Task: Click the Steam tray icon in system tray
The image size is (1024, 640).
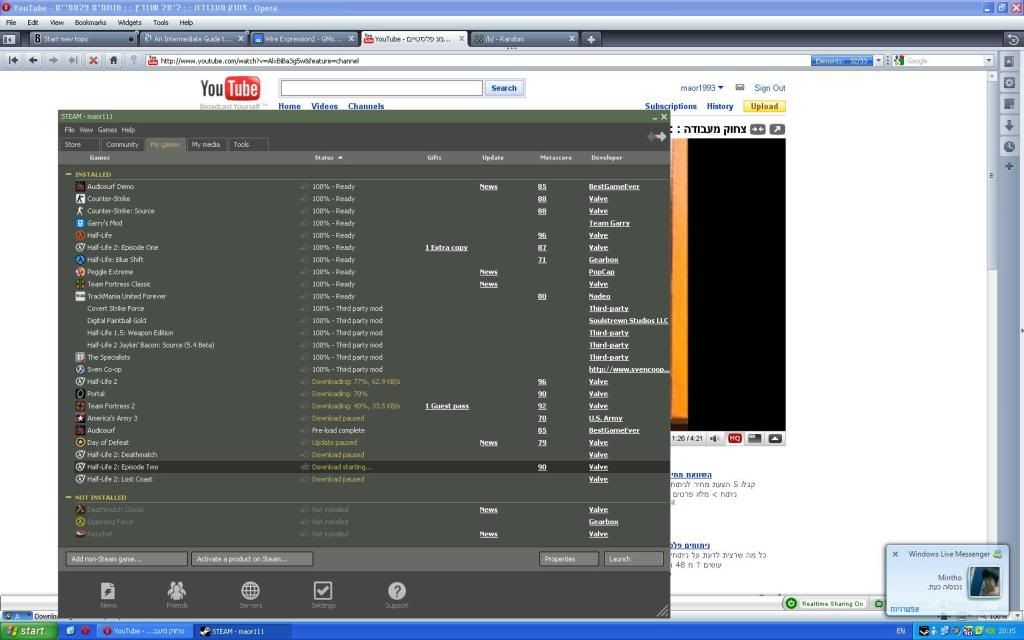Action: [x=923, y=631]
